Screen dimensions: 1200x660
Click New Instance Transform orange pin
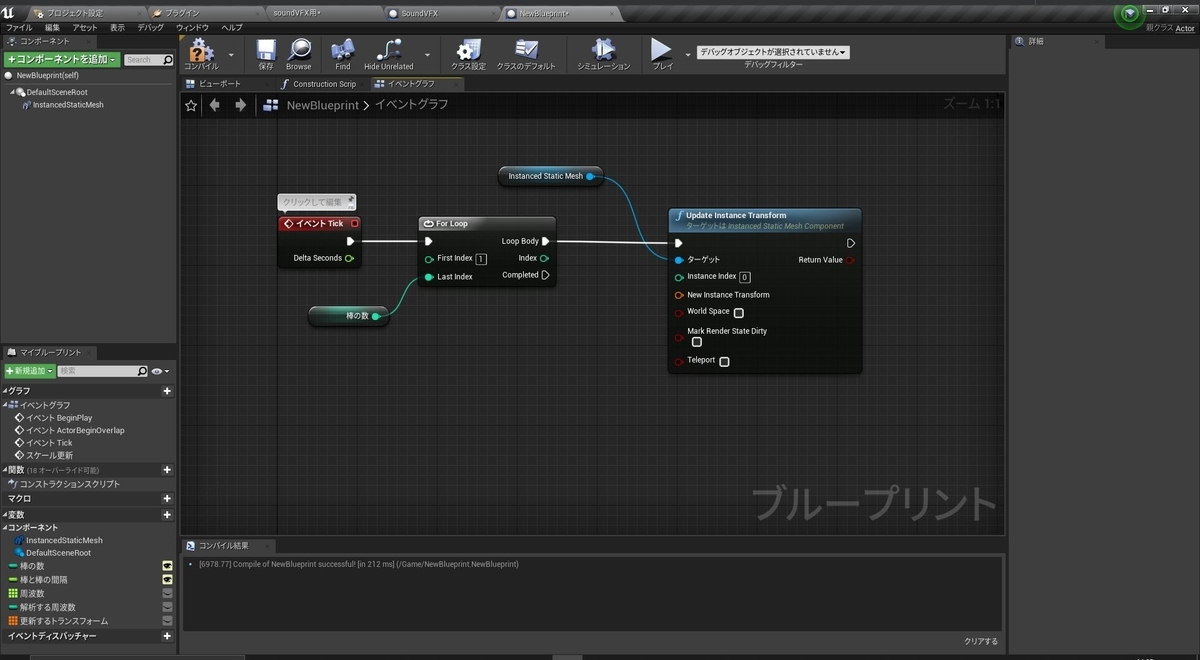(679, 295)
